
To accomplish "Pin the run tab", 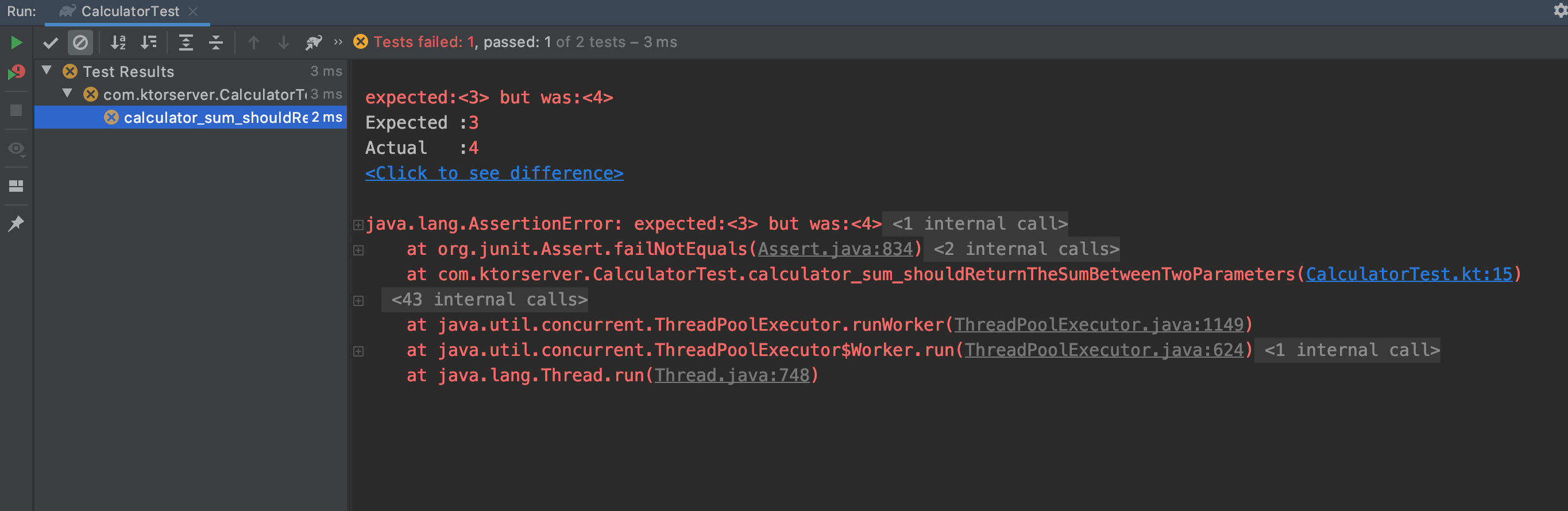I will tap(17, 224).
